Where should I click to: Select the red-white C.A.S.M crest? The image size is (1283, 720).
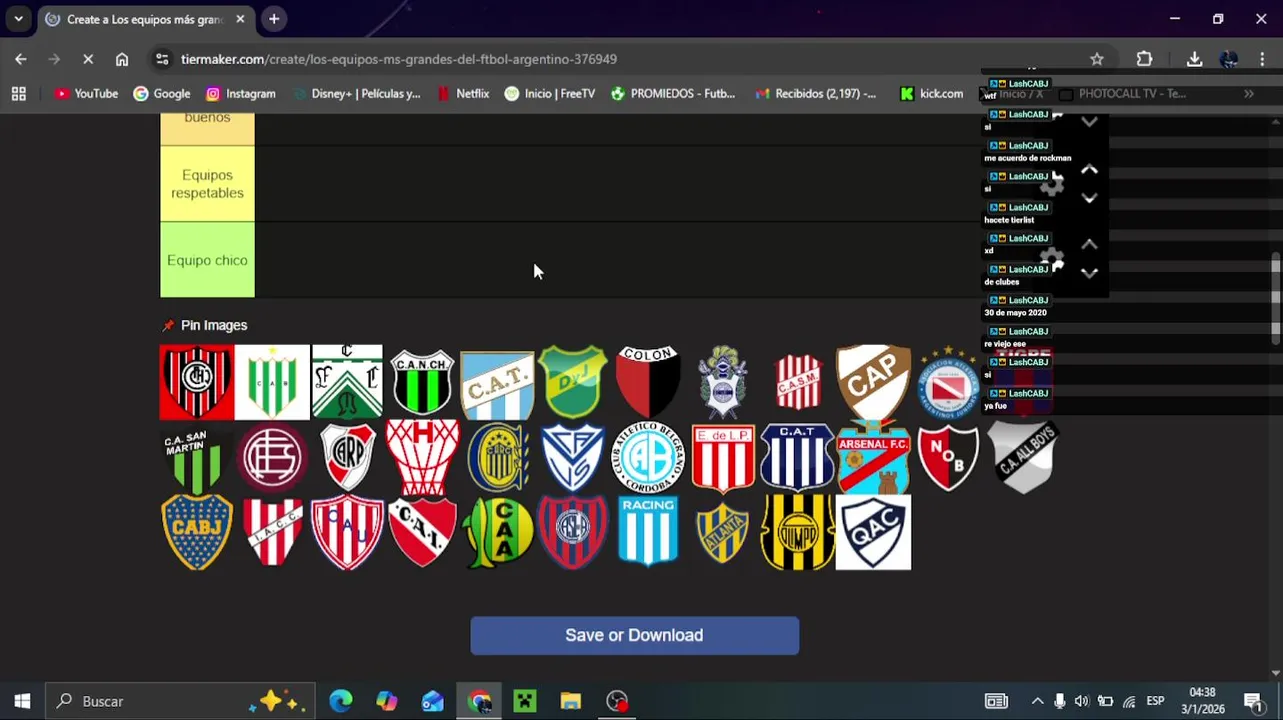(x=798, y=382)
